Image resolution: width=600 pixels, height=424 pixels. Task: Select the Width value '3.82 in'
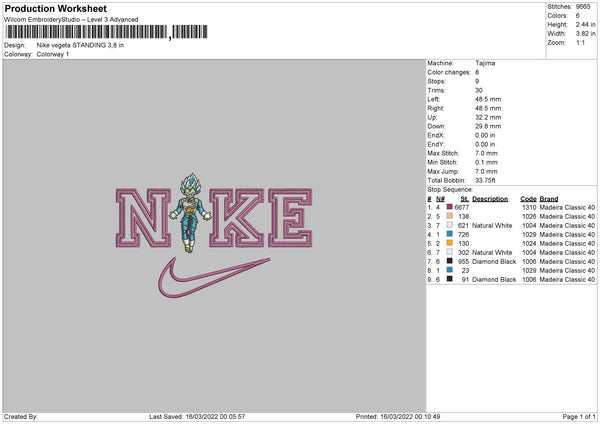(x=585, y=34)
